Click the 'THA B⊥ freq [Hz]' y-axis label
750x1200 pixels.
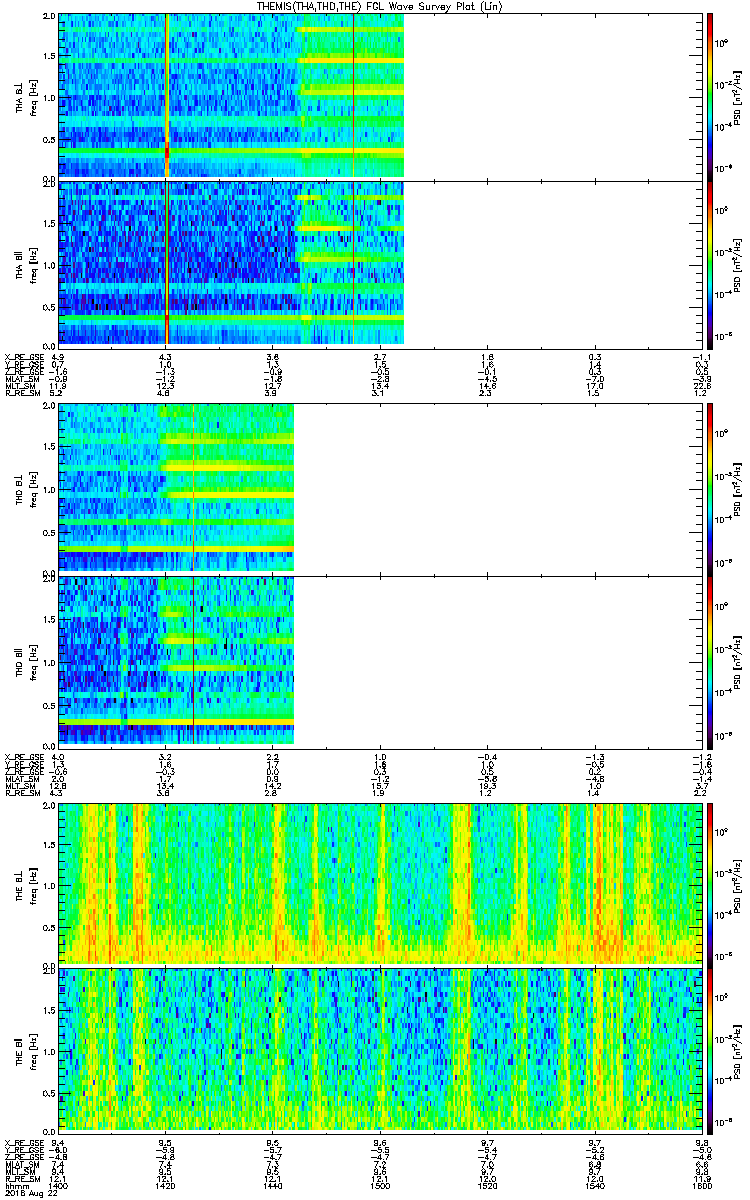(26, 96)
